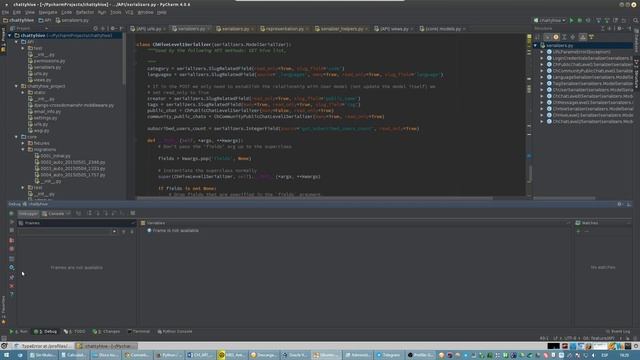Start debugging with the bug icon in toolbar
The height and width of the screenshot is (360, 640).
[x=580, y=20]
